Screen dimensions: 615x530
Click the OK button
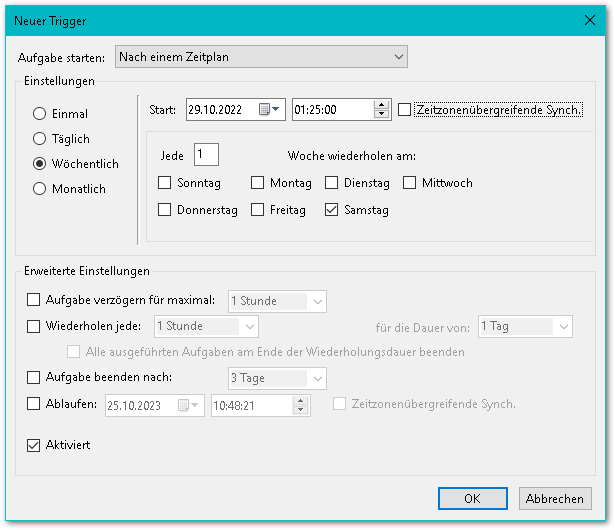point(472,498)
